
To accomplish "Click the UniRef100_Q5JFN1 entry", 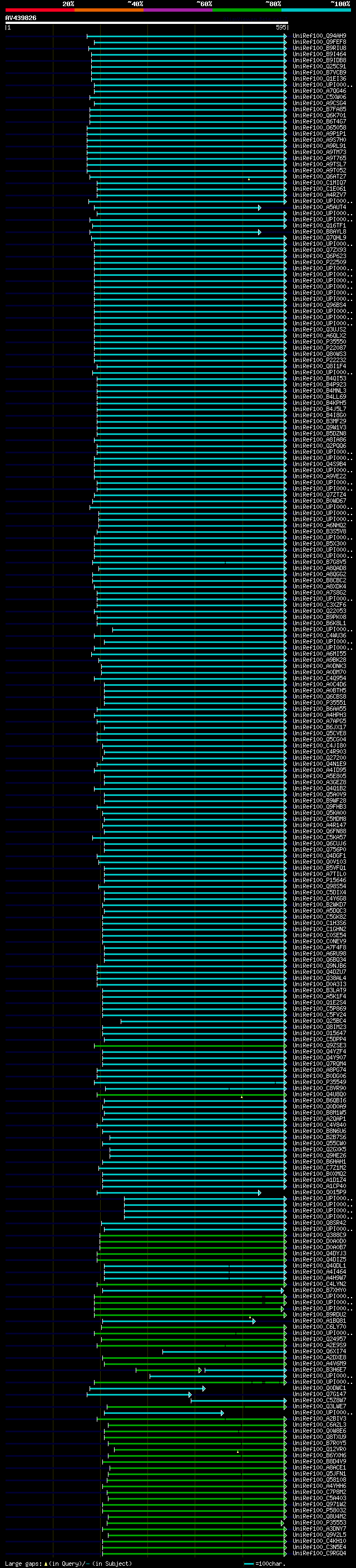I will pos(319,1473).
